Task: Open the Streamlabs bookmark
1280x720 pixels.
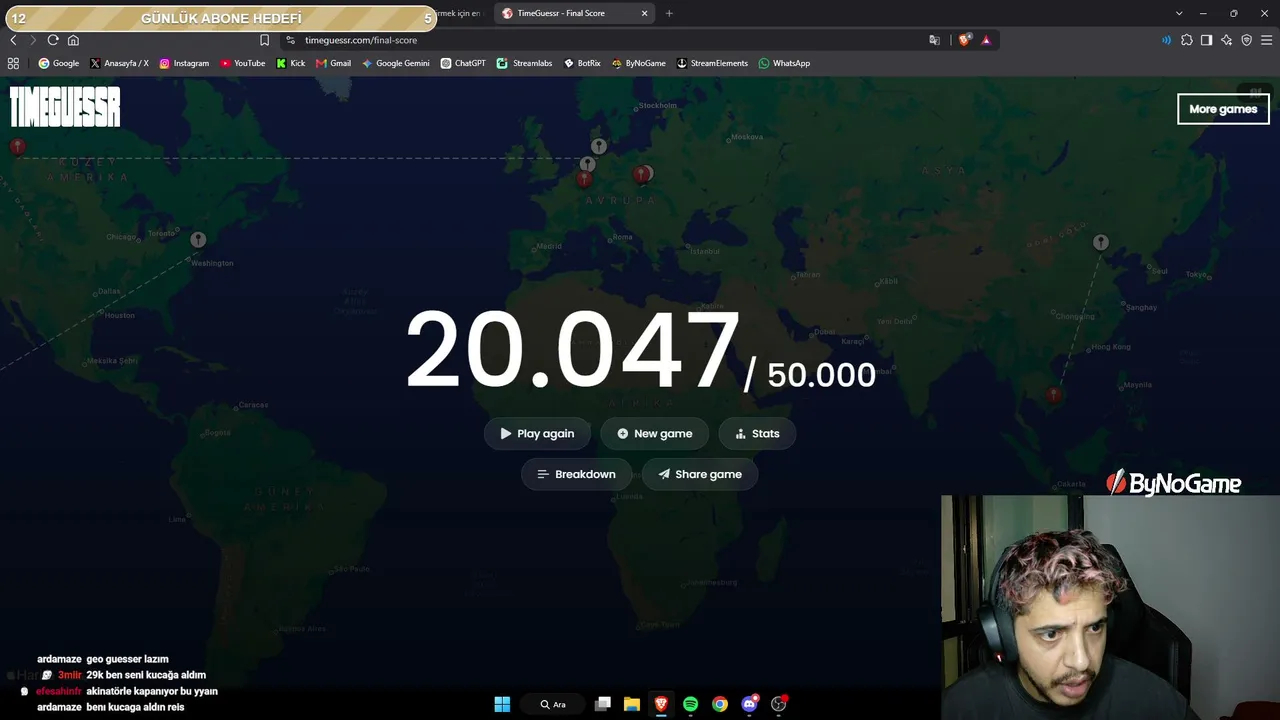Action: point(525,63)
